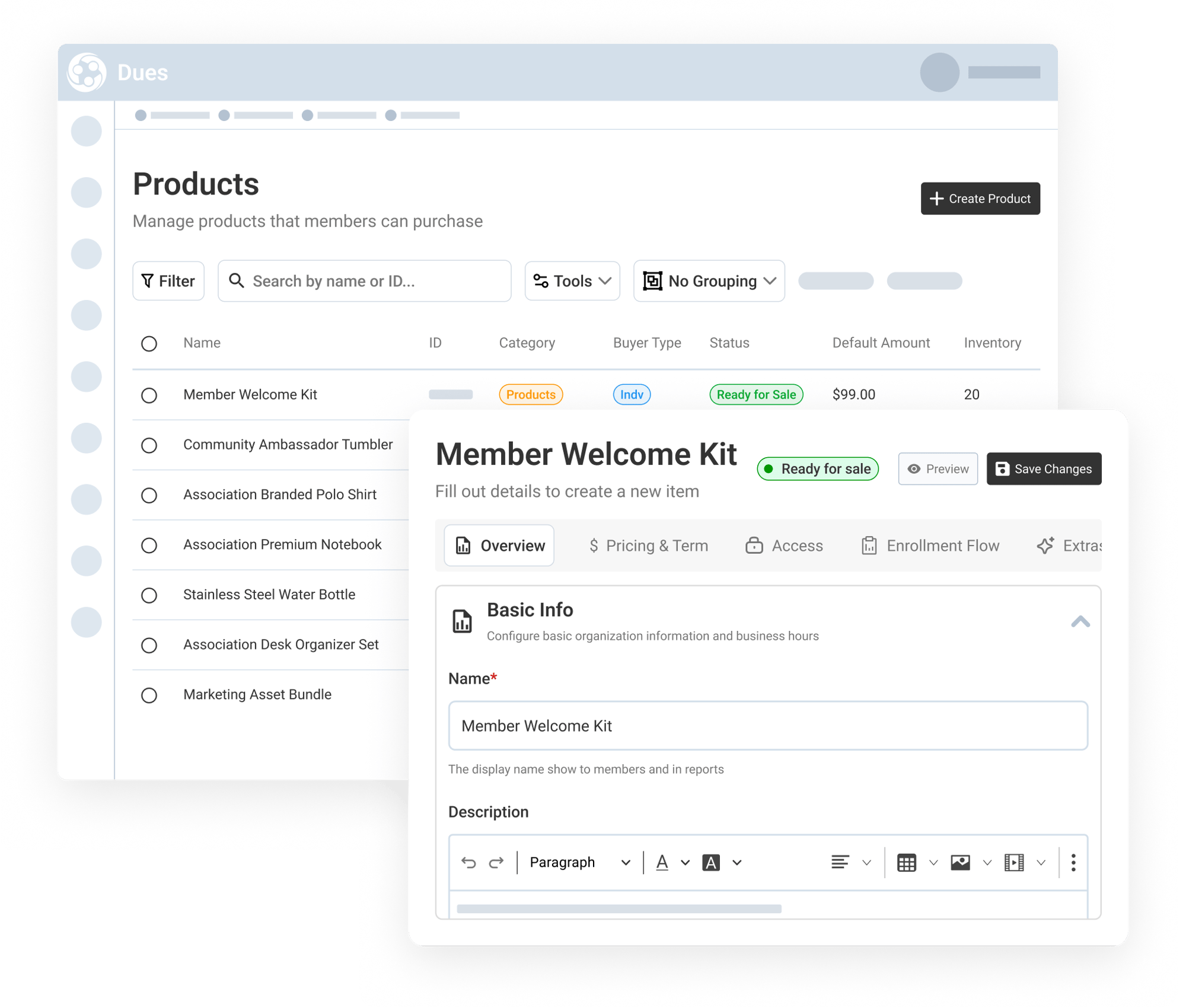Click the $99.00 default amount
The width and height of the screenshot is (1186, 1008).
853,395
